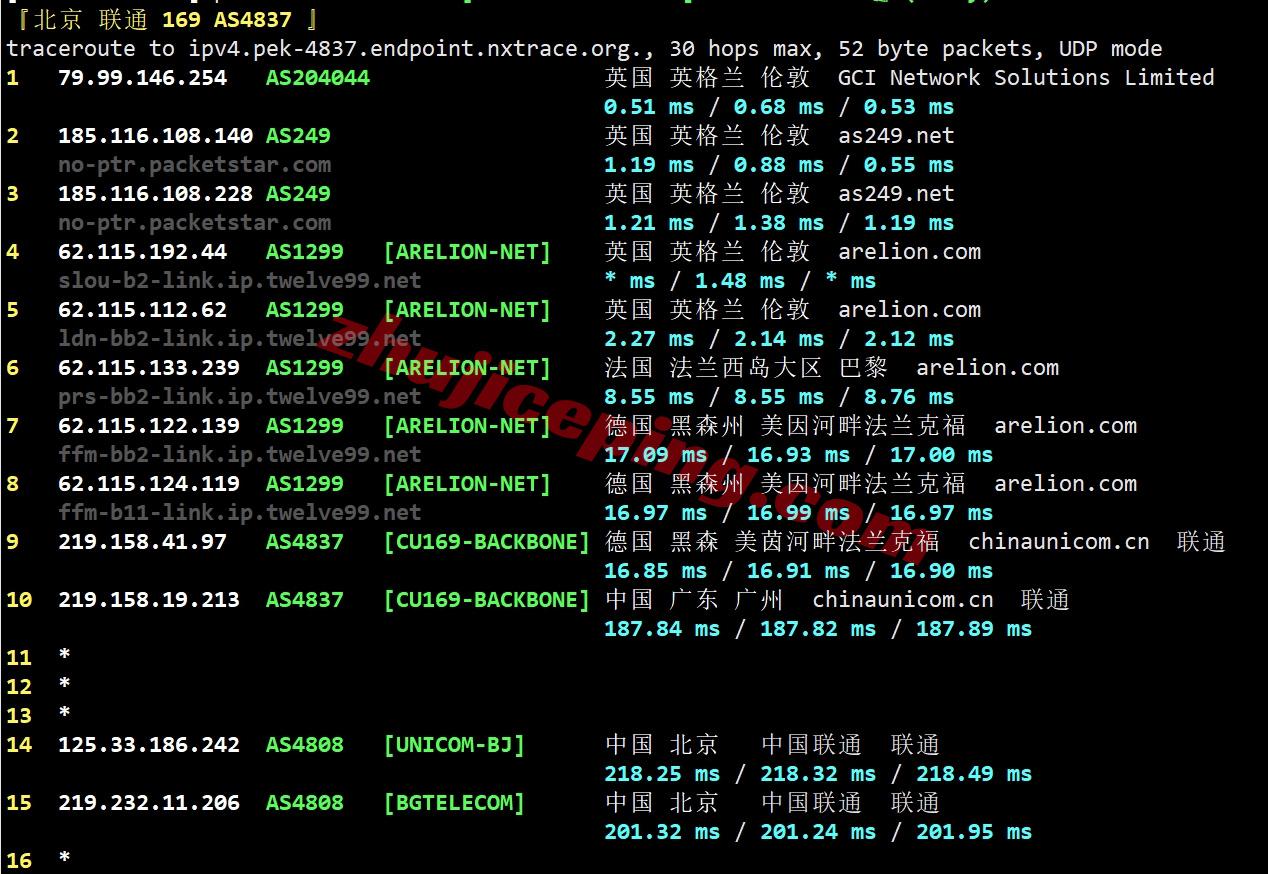The width and height of the screenshot is (1268, 874).
Task: Click the IP address 219.158.41.97
Action: (142, 542)
